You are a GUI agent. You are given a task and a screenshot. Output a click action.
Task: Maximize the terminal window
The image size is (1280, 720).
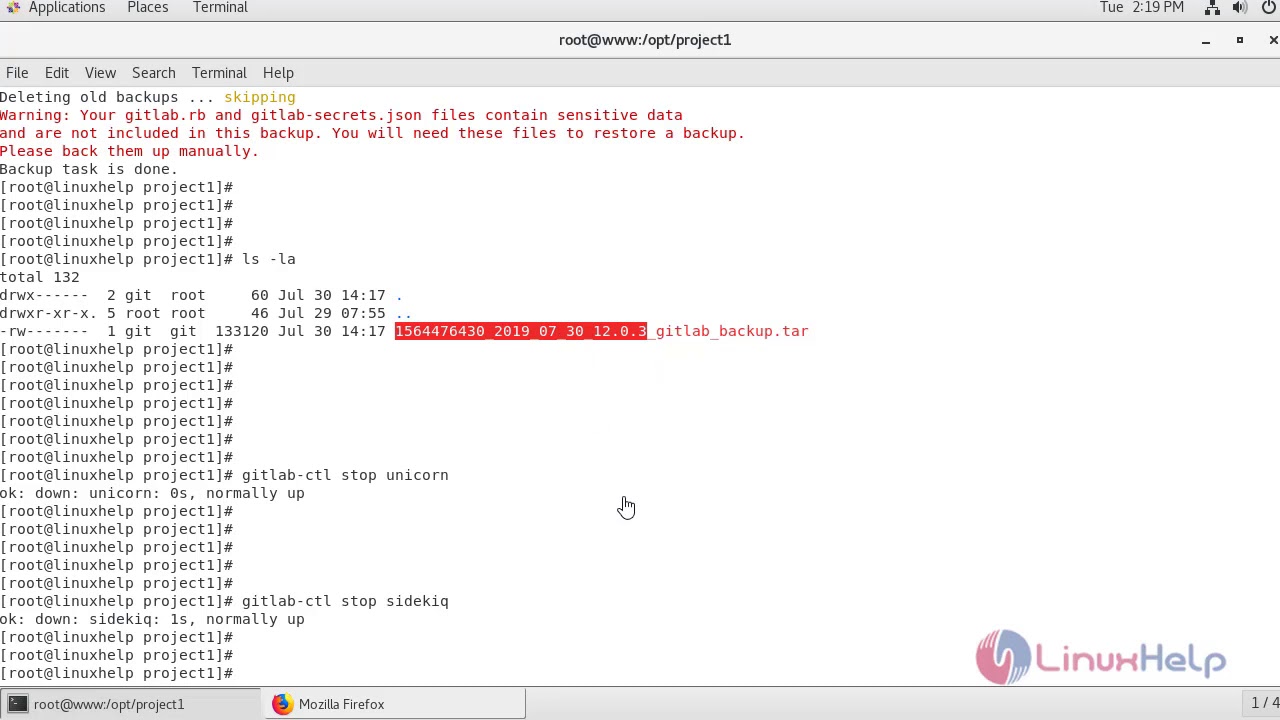pyautogui.click(x=1240, y=41)
